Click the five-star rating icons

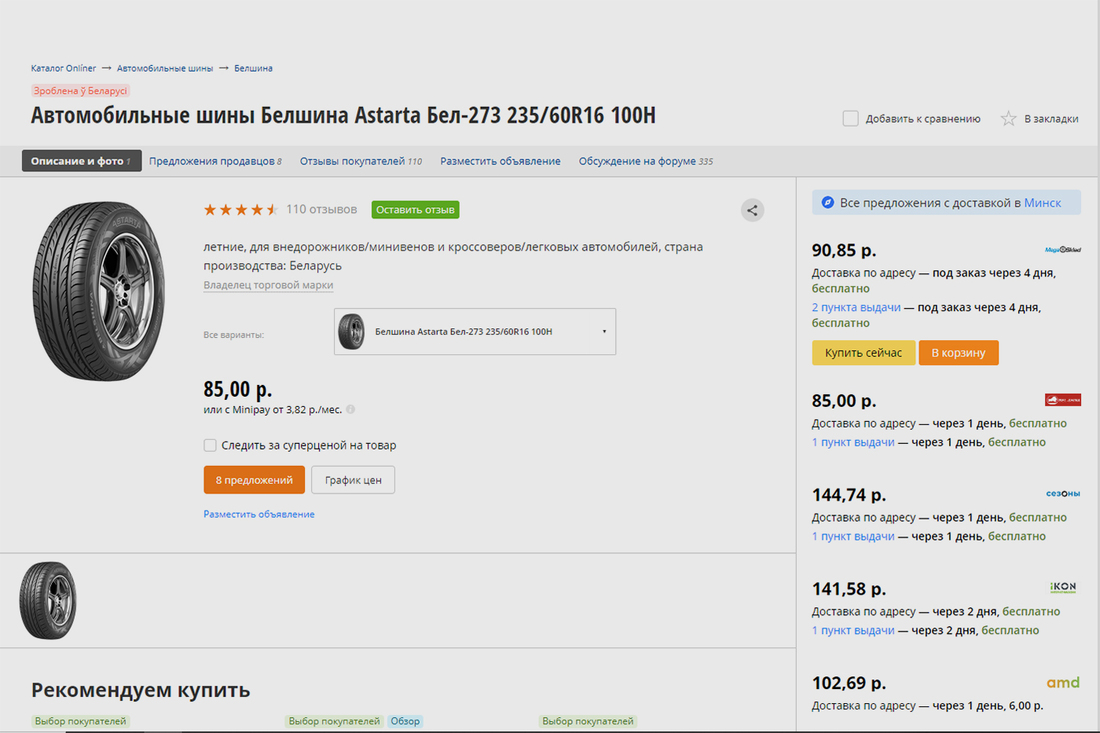coord(240,210)
